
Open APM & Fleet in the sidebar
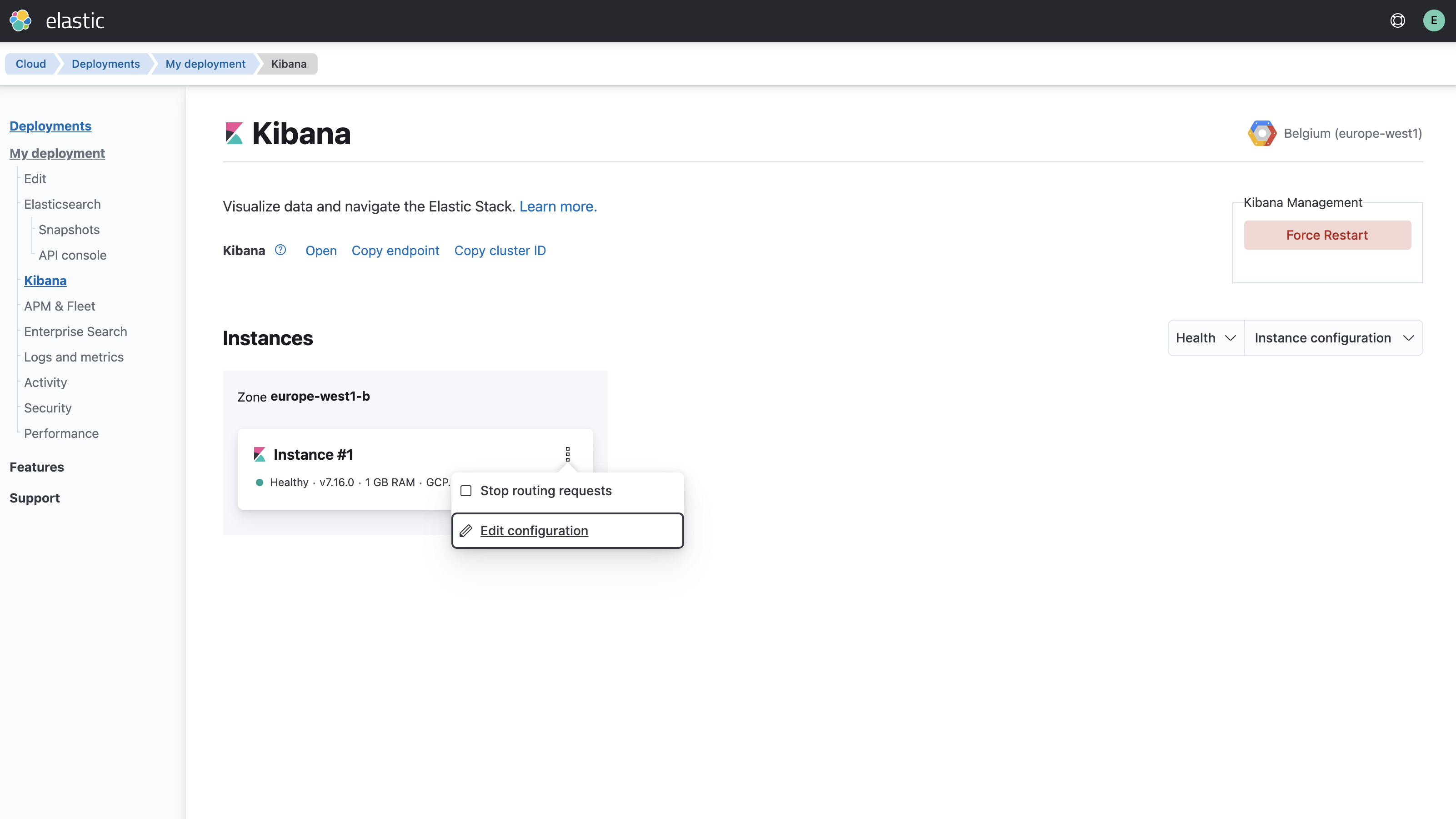[x=60, y=306]
